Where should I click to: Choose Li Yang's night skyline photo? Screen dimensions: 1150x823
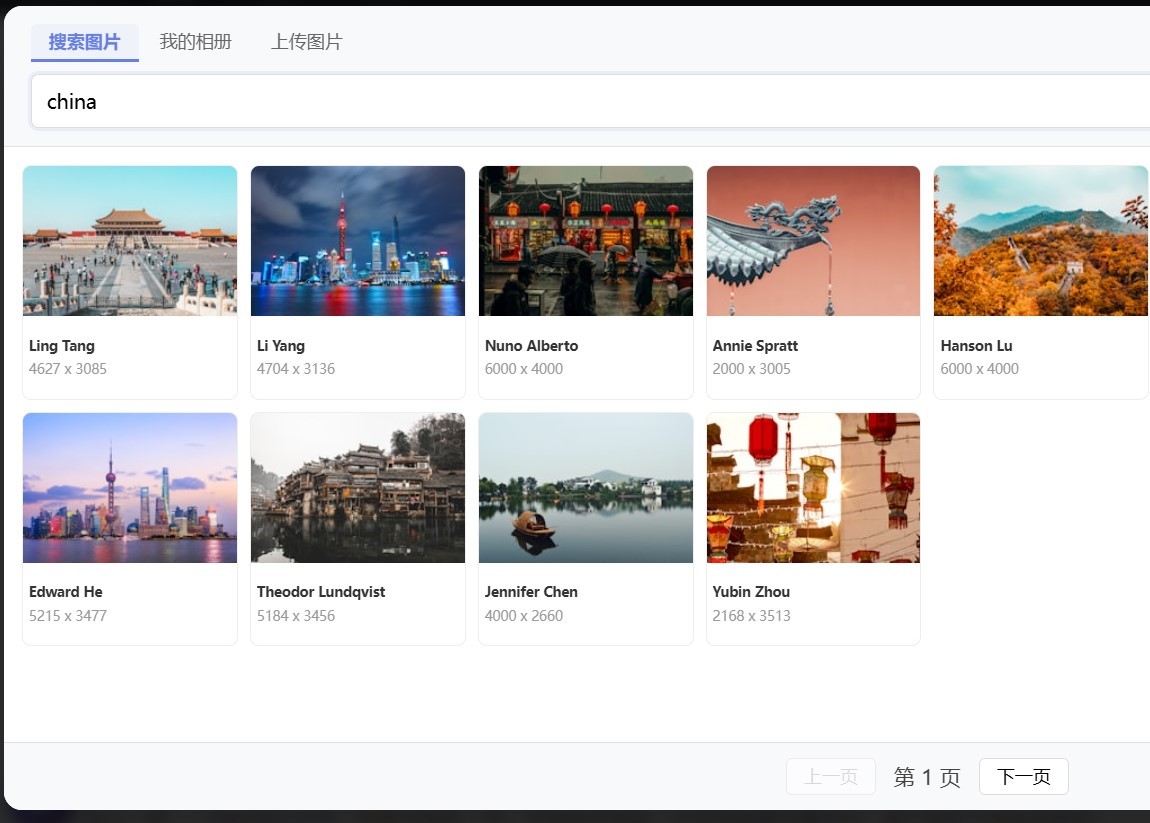tap(357, 241)
